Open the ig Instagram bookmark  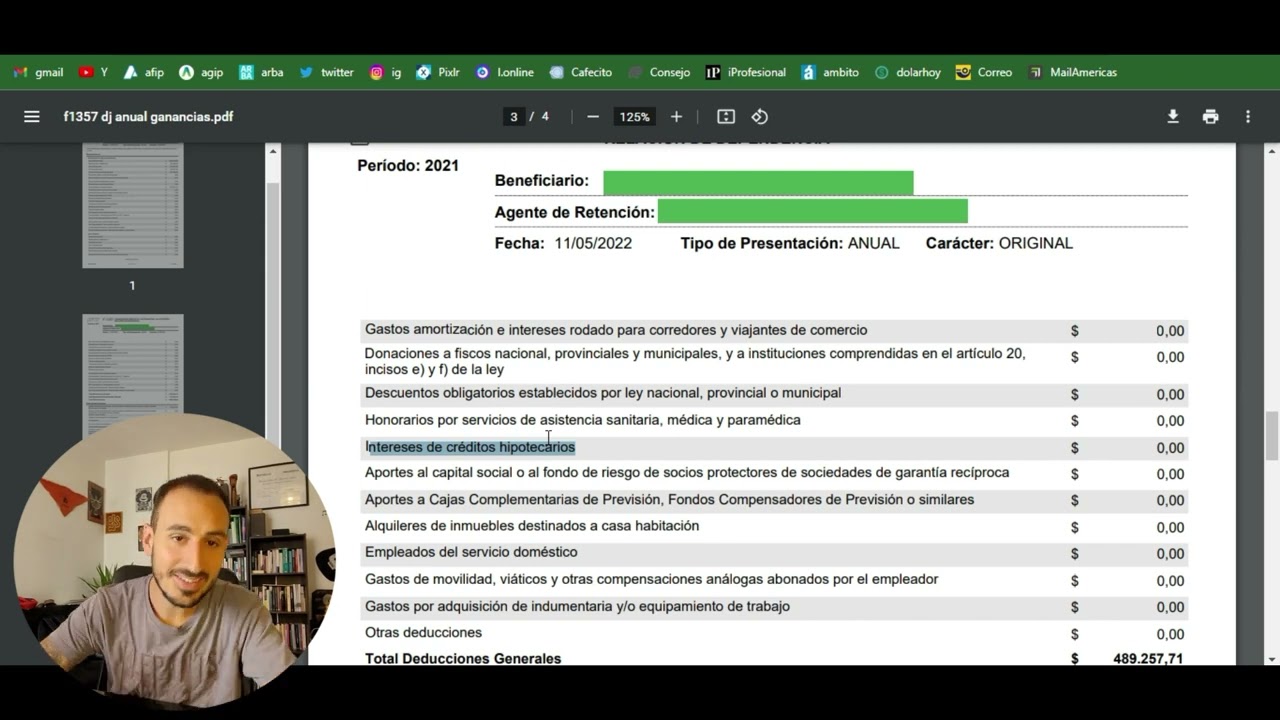(385, 72)
